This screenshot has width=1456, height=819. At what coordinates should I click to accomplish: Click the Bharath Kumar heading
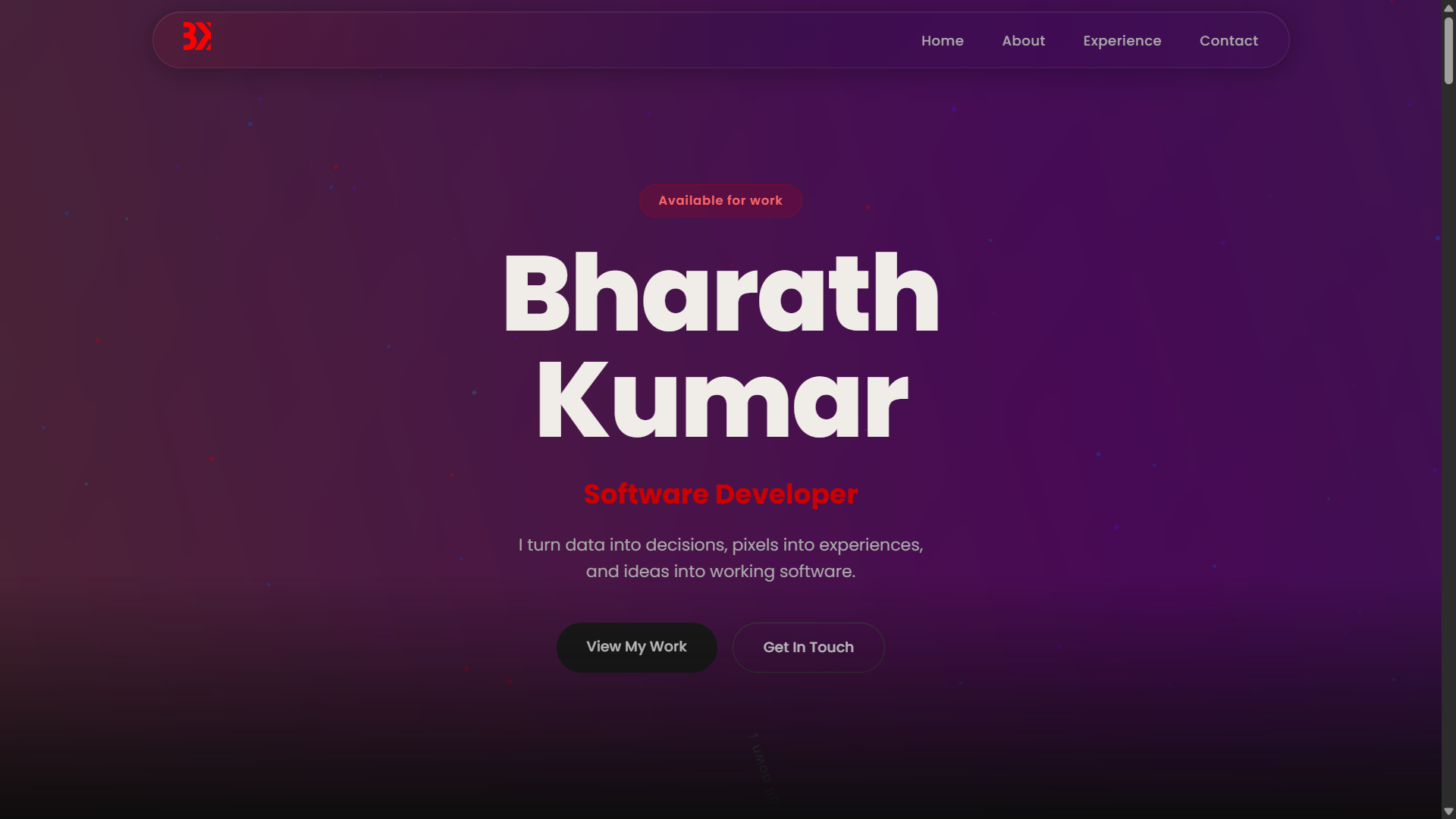(721, 347)
